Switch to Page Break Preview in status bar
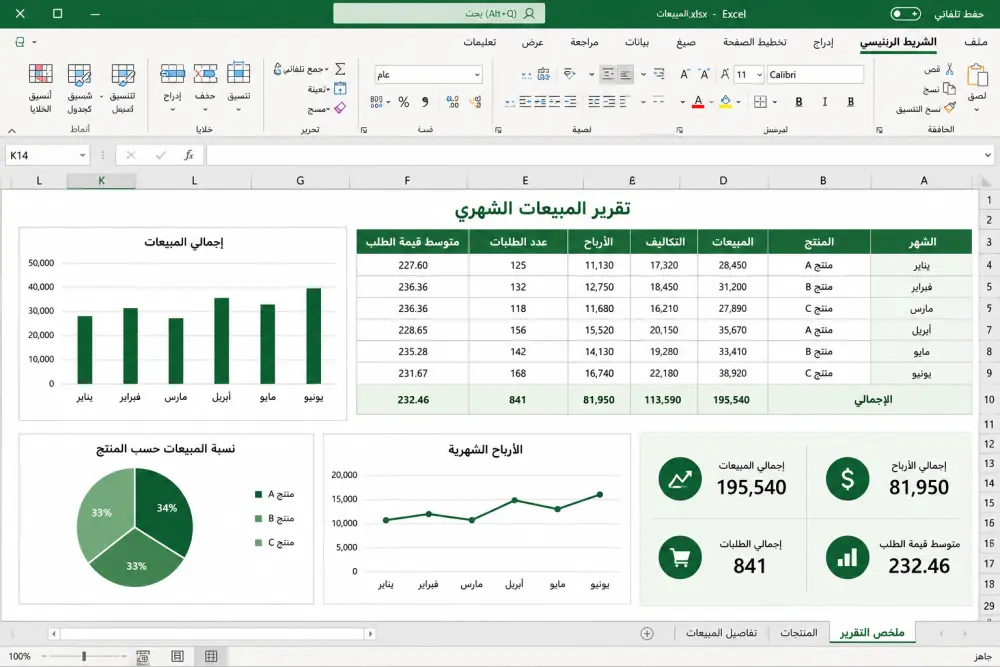This screenshot has height=667, width=1000. point(143,656)
